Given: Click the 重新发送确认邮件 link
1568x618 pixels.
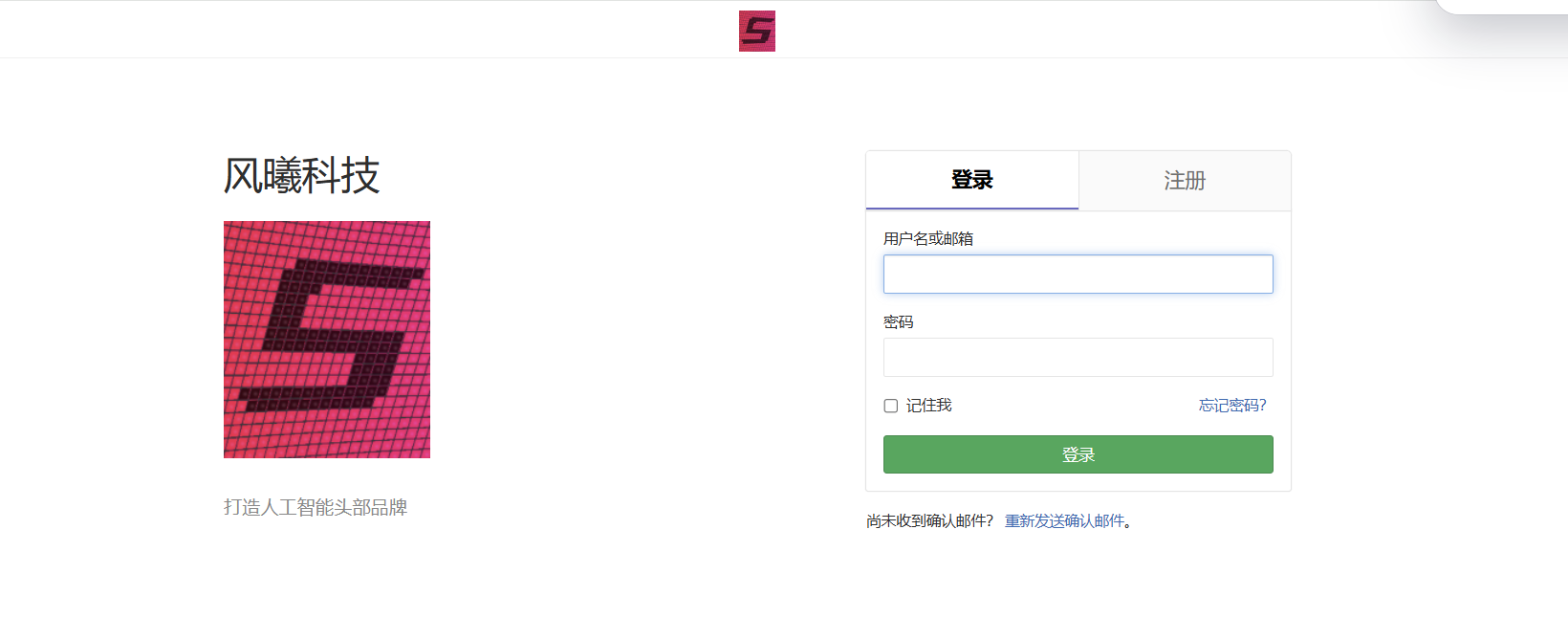Looking at the screenshot, I should point(1064,521).
